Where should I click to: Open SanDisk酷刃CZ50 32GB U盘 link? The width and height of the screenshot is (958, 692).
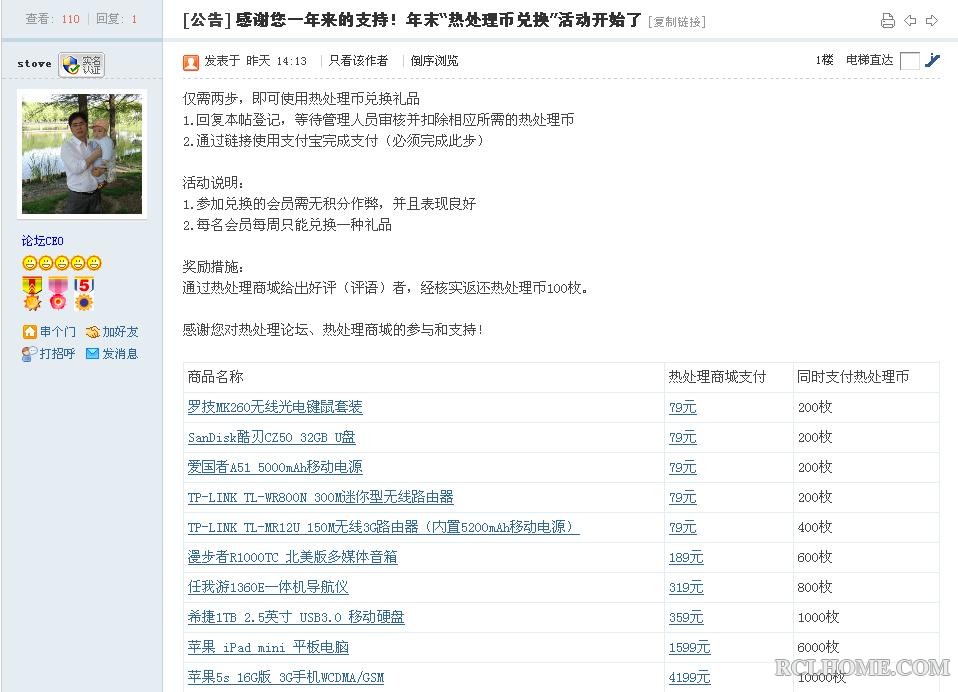coord(271,437)
